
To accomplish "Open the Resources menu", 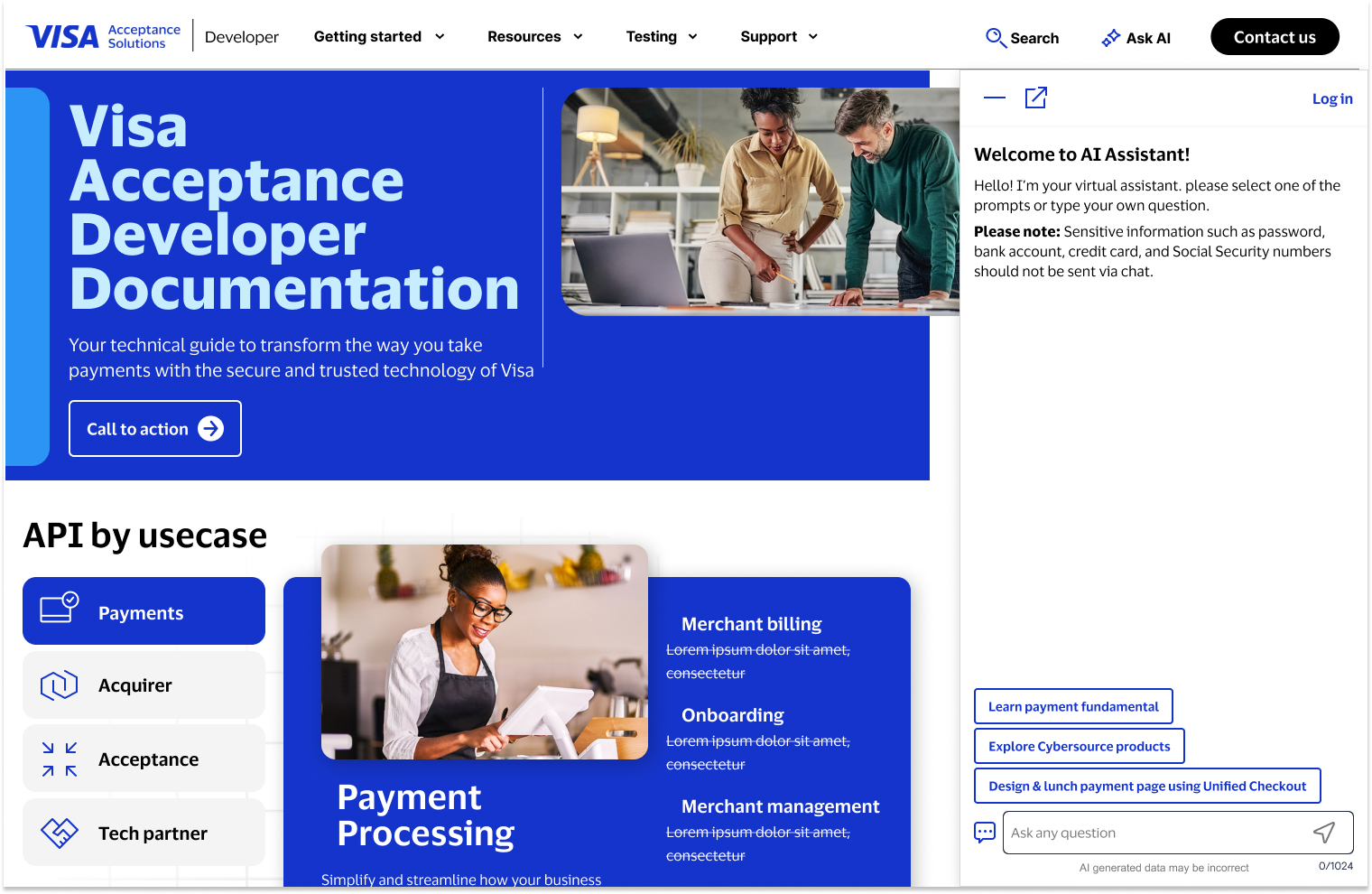I will click(536, 37).
